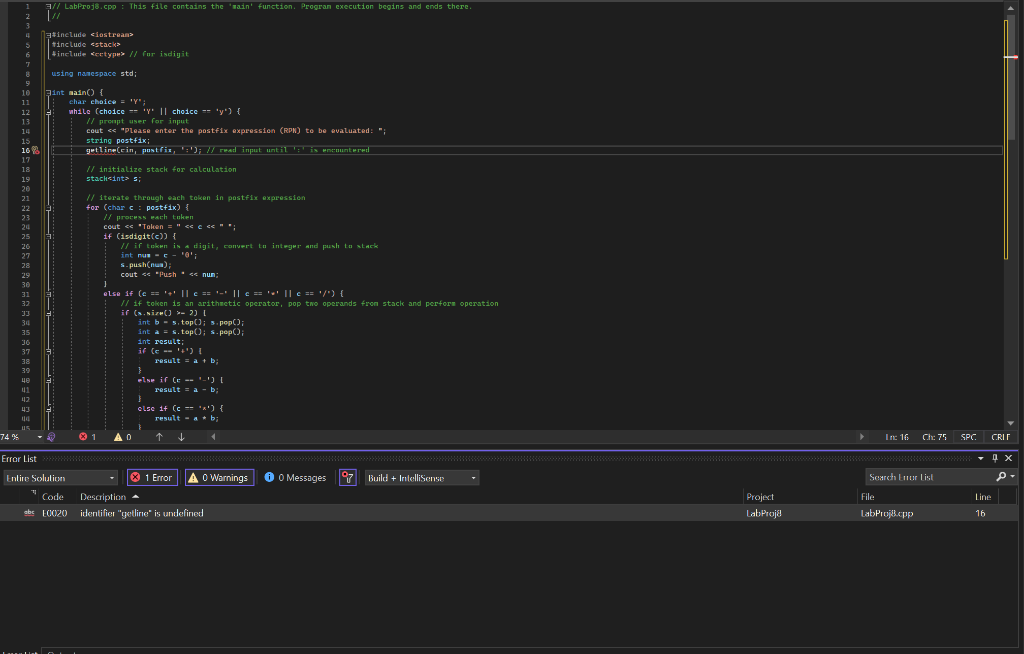
Task: Open the funnel filter icon in Error List toolbar
Action: pyautogui.click(x=347, y=477)
